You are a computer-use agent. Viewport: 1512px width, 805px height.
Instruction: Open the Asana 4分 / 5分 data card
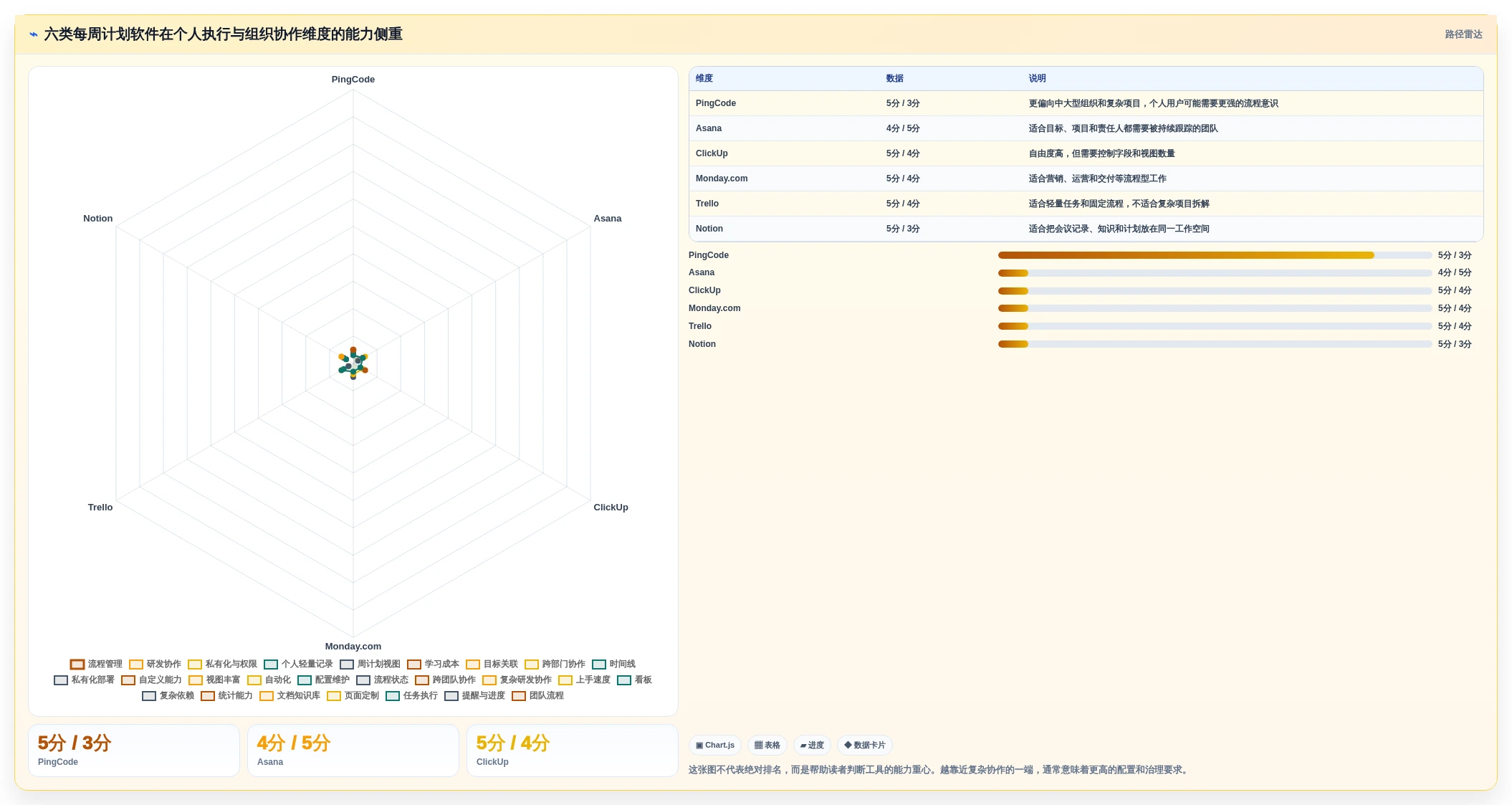point(353,751)
